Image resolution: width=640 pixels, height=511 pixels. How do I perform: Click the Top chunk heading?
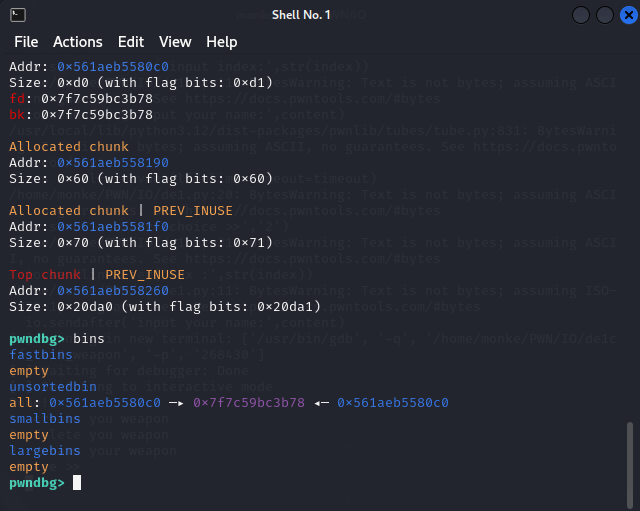click(x=44, y=275)
